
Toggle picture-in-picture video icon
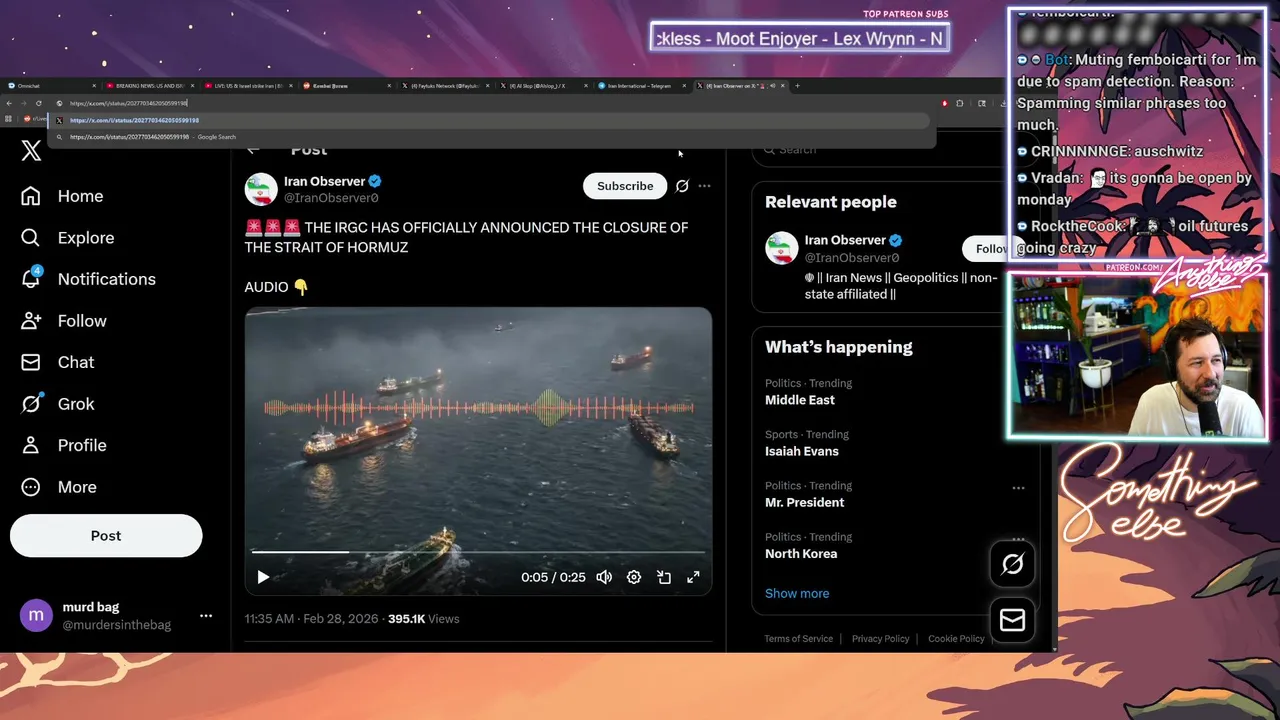pyautogui.click(x=664, y=577)
